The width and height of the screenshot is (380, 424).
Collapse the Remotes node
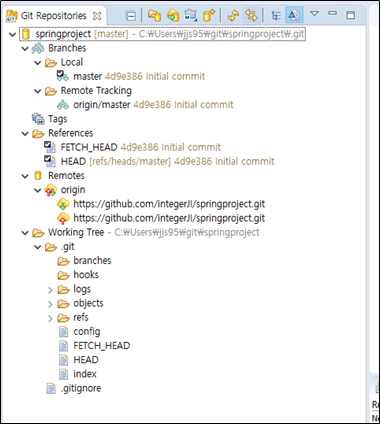(25, 176)
